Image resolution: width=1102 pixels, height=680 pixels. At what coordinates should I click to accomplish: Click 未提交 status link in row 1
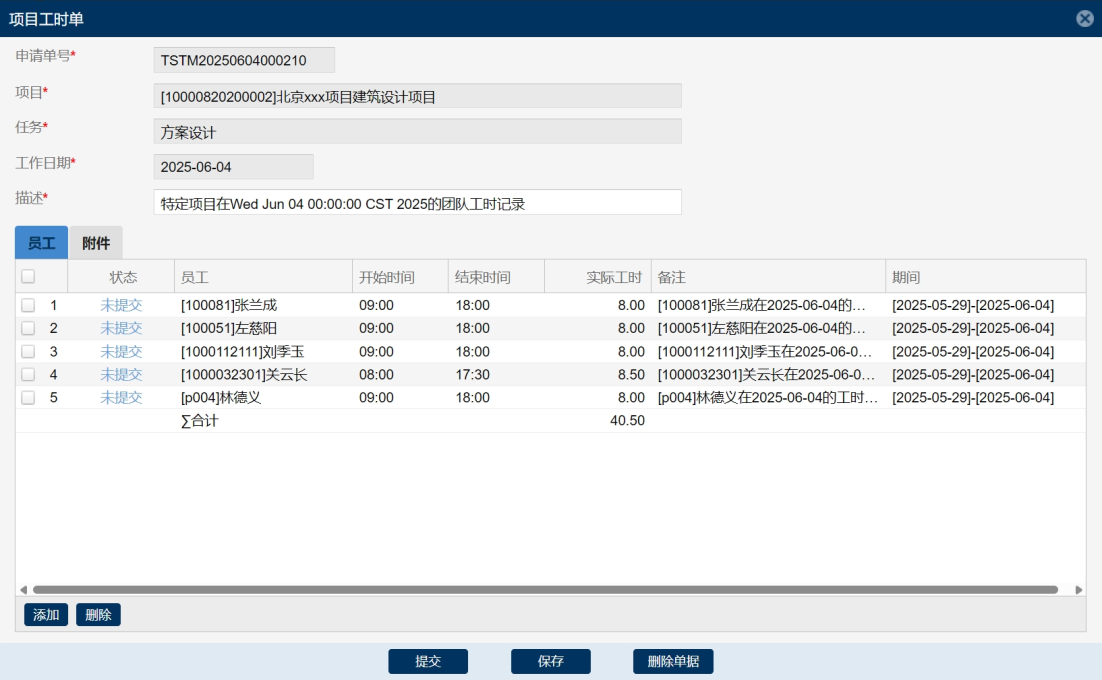click(x=121, y=305)
